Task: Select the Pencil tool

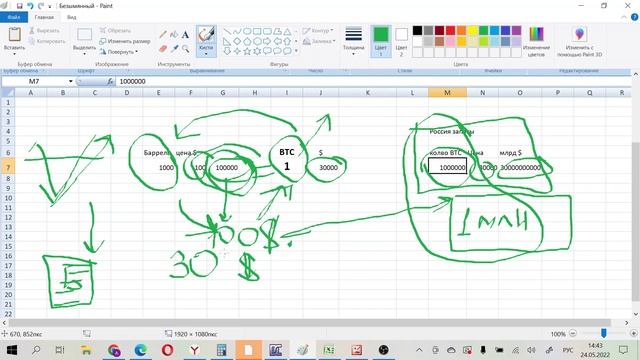Action: click(163, 34)
